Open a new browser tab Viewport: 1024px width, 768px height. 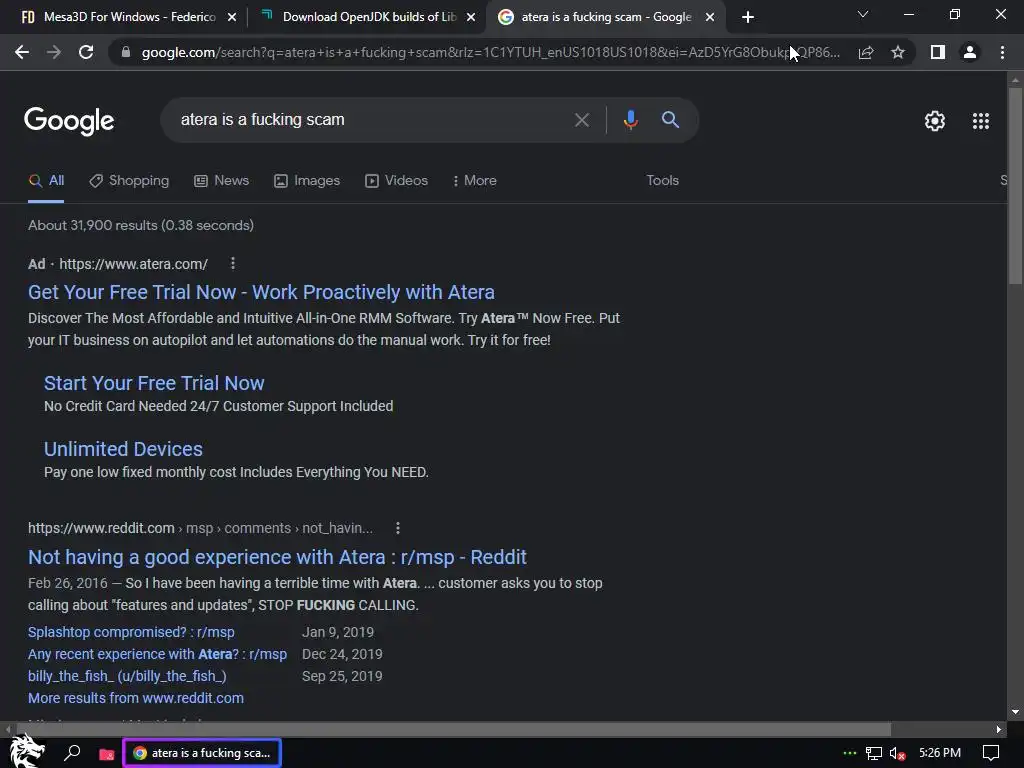coord(748,17)
